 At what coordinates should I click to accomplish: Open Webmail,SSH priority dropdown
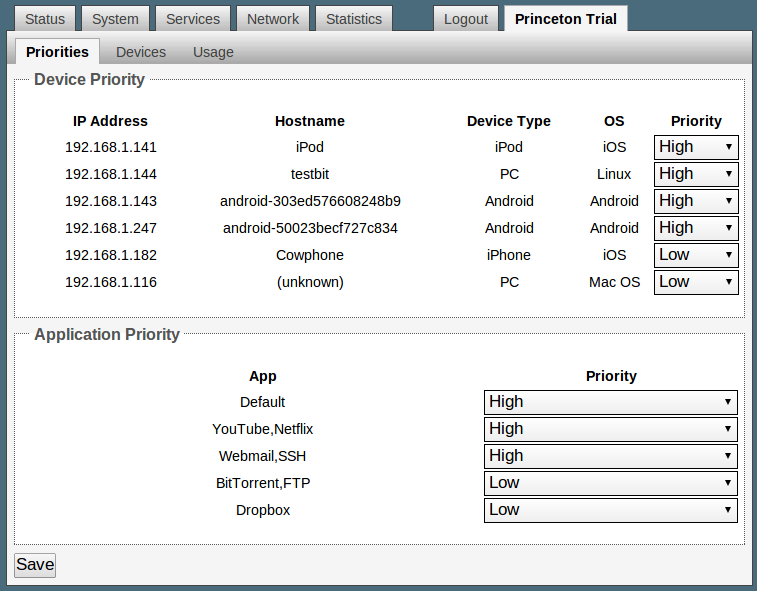610,456
